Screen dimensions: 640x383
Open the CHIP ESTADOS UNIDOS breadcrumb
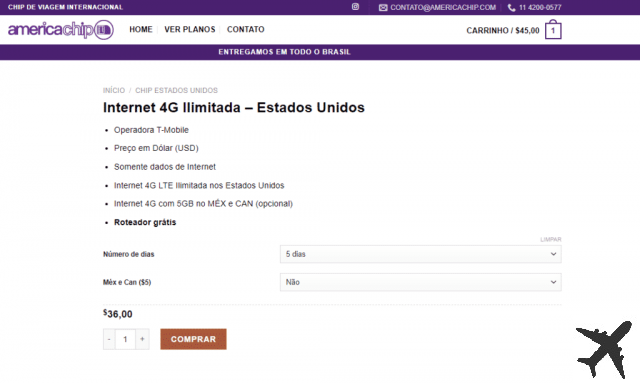(x=176, y=90)
